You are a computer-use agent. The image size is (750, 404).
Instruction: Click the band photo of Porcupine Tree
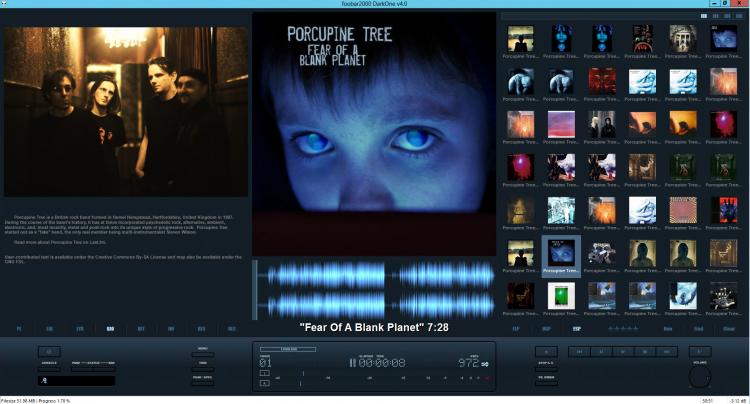click(x=126, y=111)
